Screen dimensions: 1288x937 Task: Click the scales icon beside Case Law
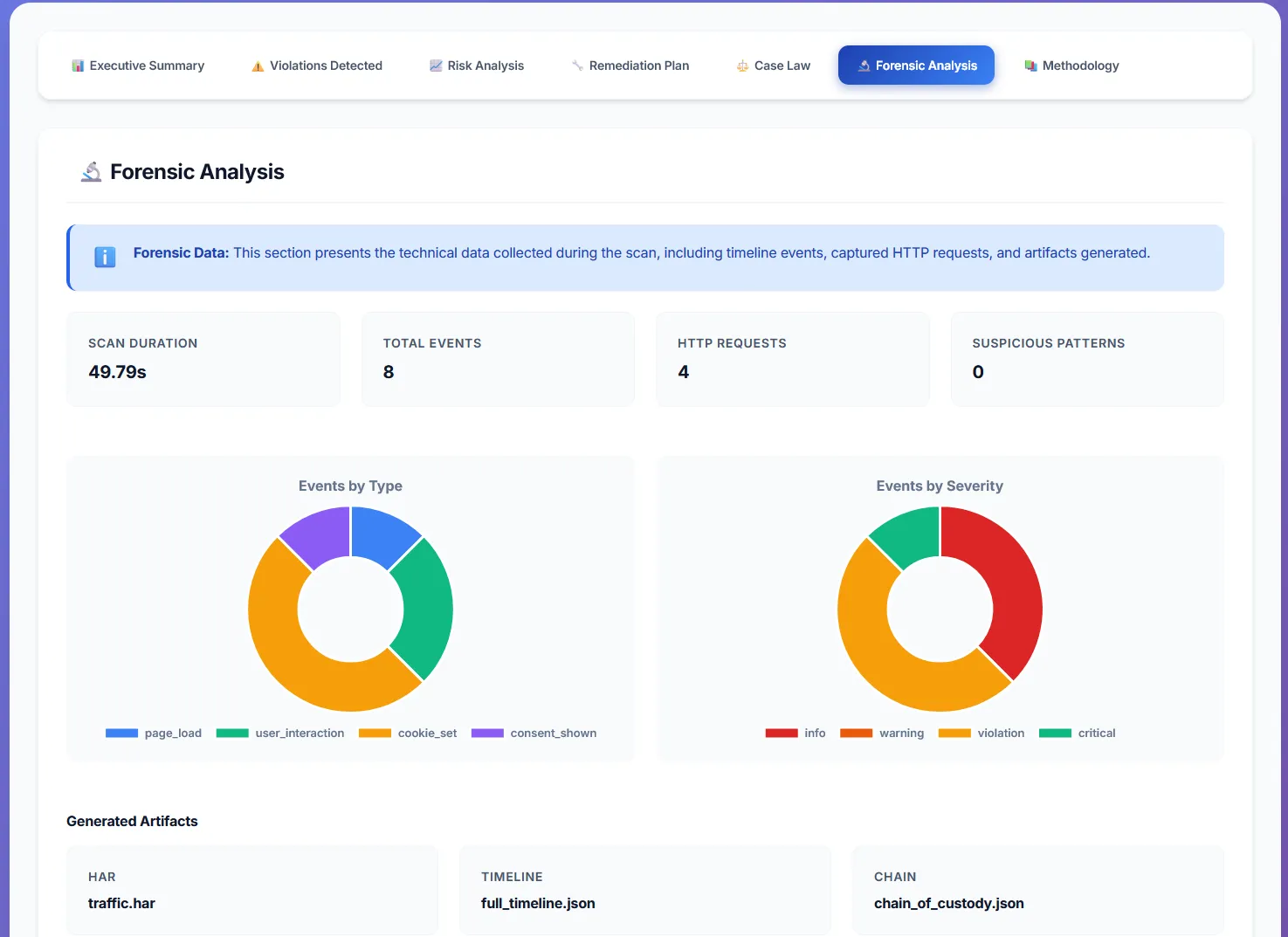pyautogui.click(x=742, y=65)
